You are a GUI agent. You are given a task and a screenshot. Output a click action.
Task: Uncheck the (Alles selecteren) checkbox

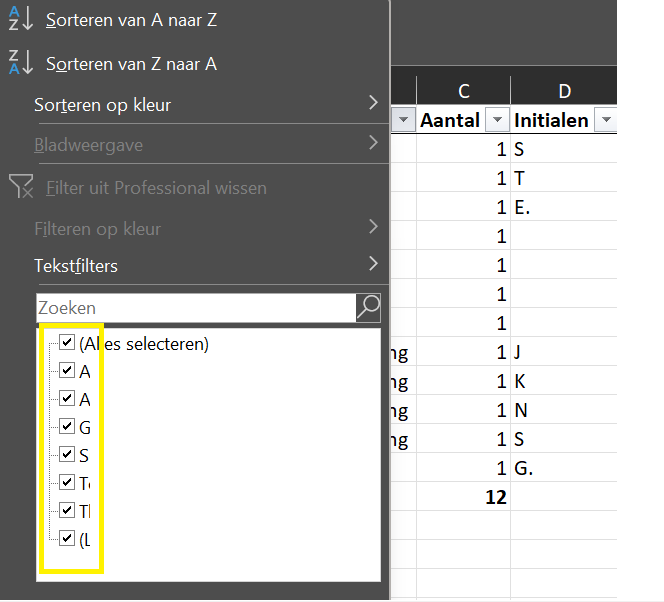pos(67,343)
